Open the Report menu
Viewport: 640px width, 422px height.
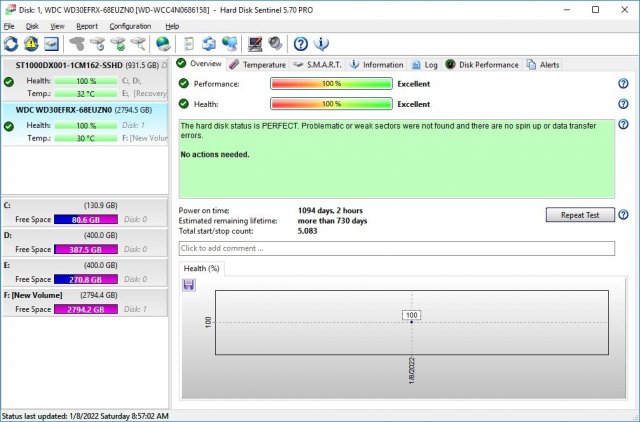tap(87, 26)
